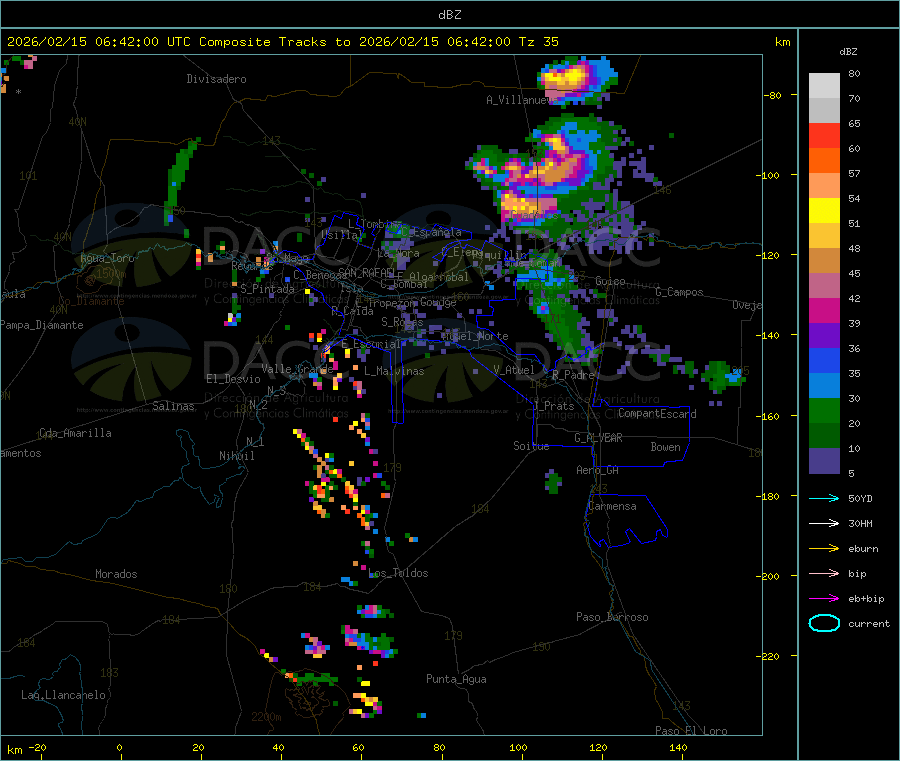Click the 'Pampa_Diamante' map label
900x761 pixels.
click(42, 325)
